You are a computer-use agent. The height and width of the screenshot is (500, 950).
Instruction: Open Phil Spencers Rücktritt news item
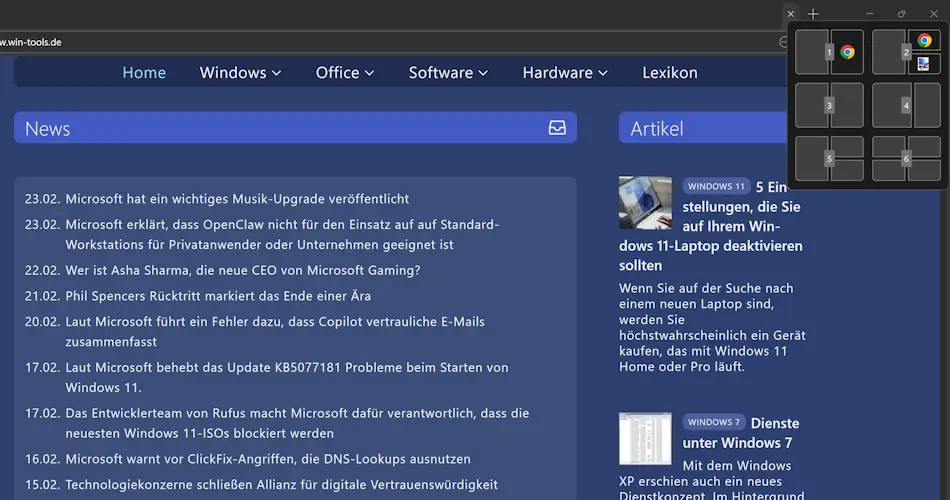tap(218, 296)
